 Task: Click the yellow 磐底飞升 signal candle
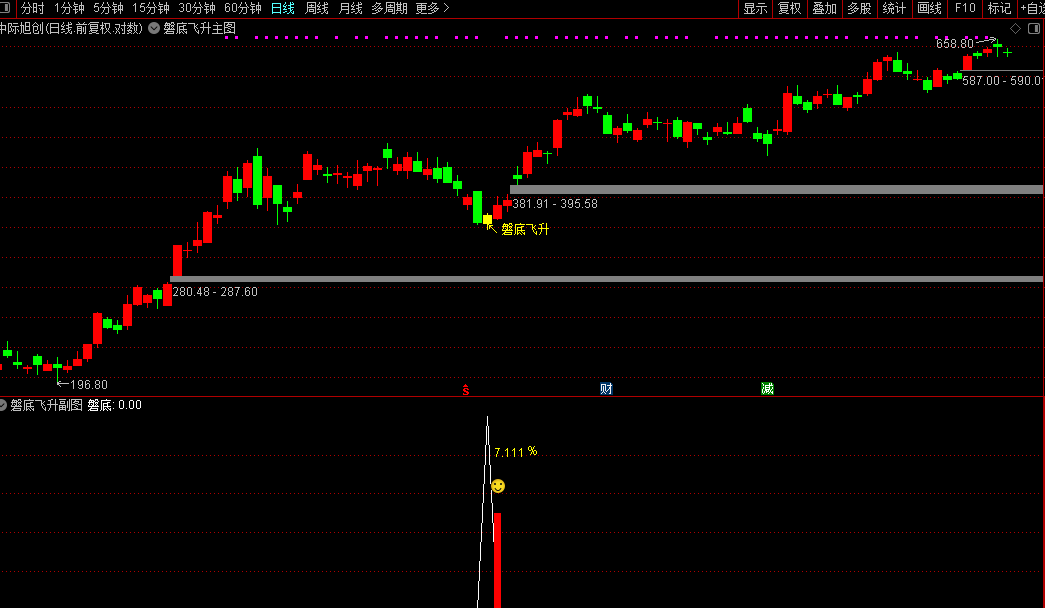click(x=487, y=219)
